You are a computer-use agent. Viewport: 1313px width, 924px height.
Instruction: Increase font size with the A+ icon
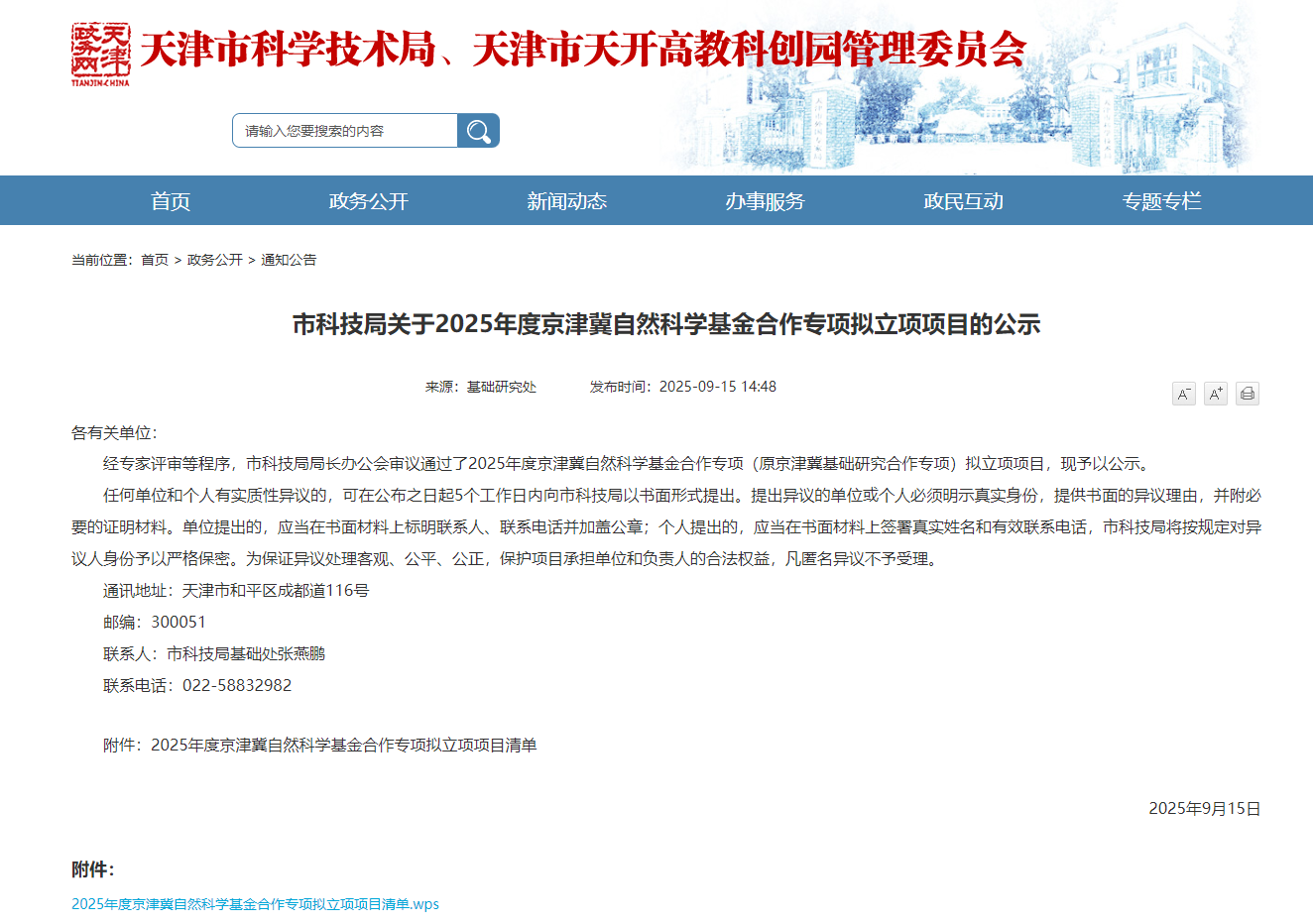(1215, 394)
